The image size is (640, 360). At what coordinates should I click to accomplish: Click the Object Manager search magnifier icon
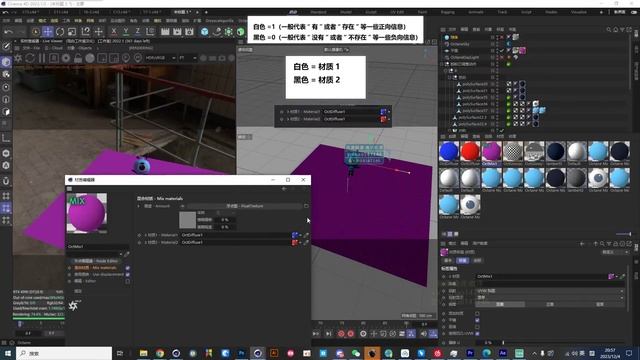pyautogui.click(x=609, y=29)
